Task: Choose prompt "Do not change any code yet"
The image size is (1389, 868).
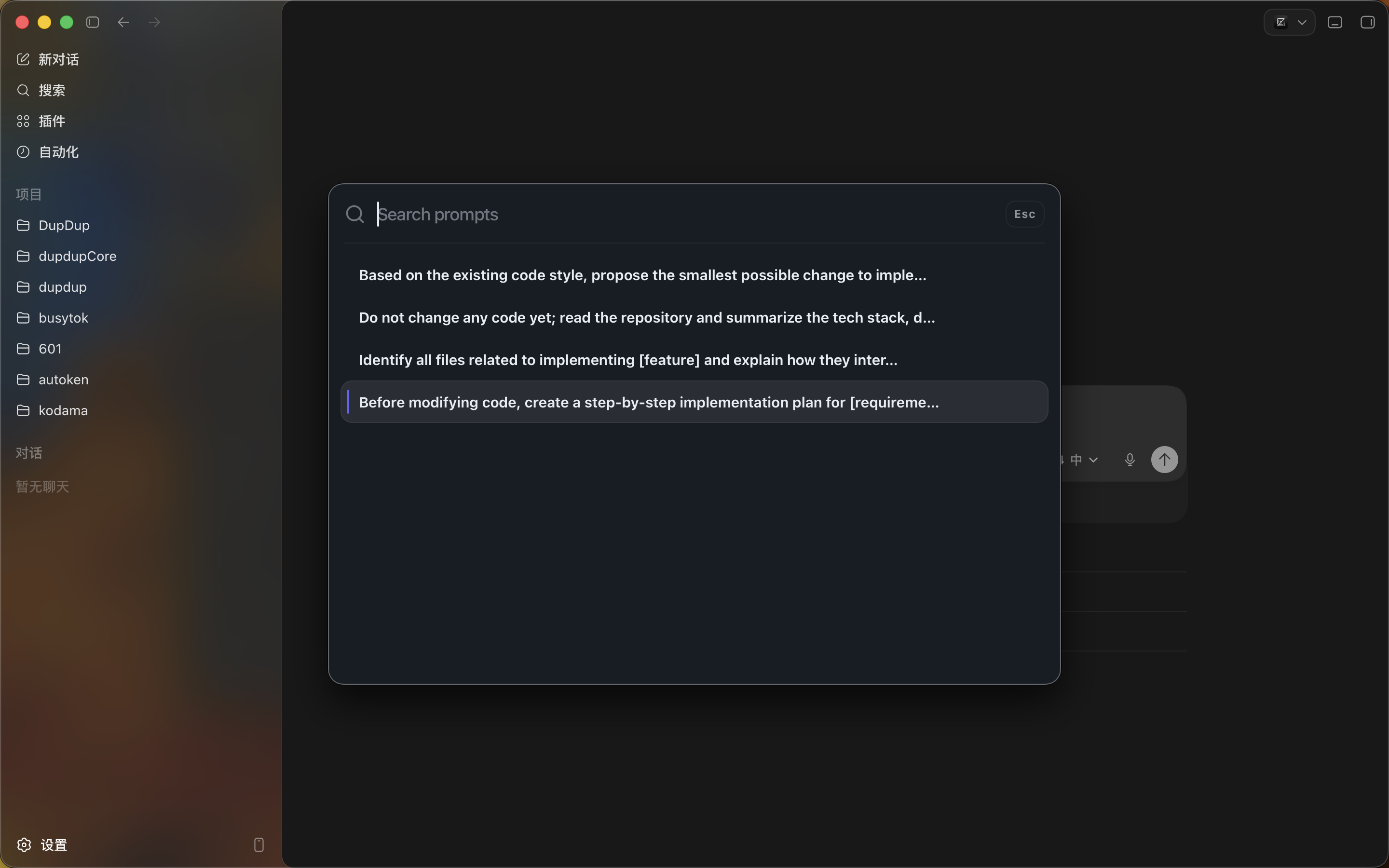Action: (x=694, y=317)
